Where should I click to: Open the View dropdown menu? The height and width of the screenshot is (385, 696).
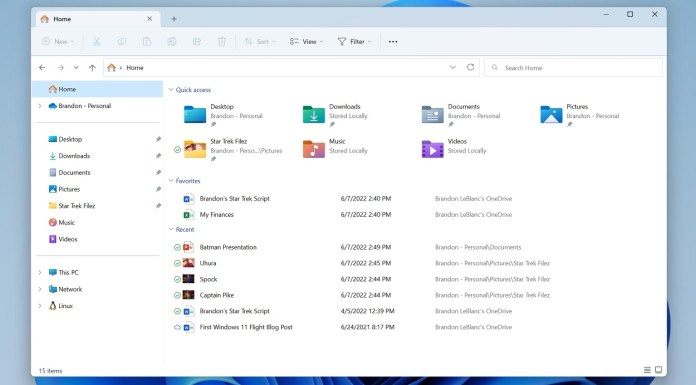coord(306,42)
